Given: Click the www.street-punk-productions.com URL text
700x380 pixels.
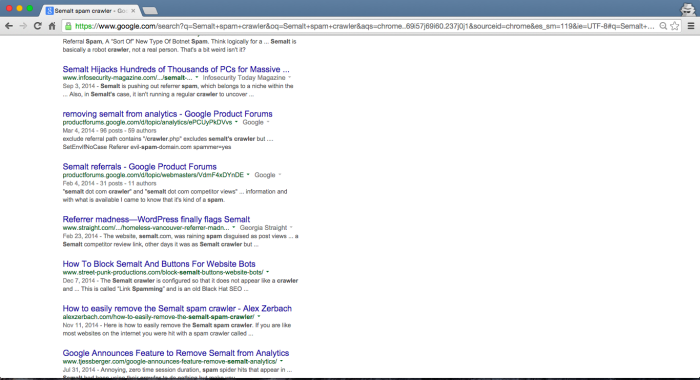Looking at the screenshot, I should click(163, 272).
